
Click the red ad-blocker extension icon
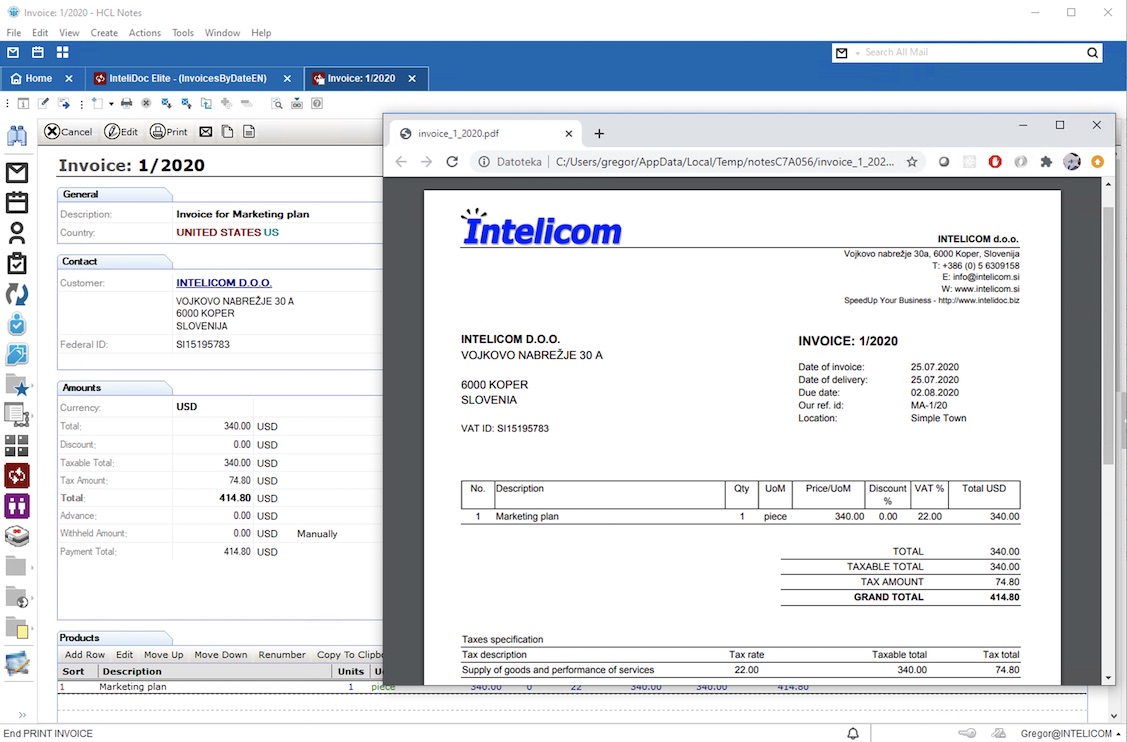pos(995,162)
